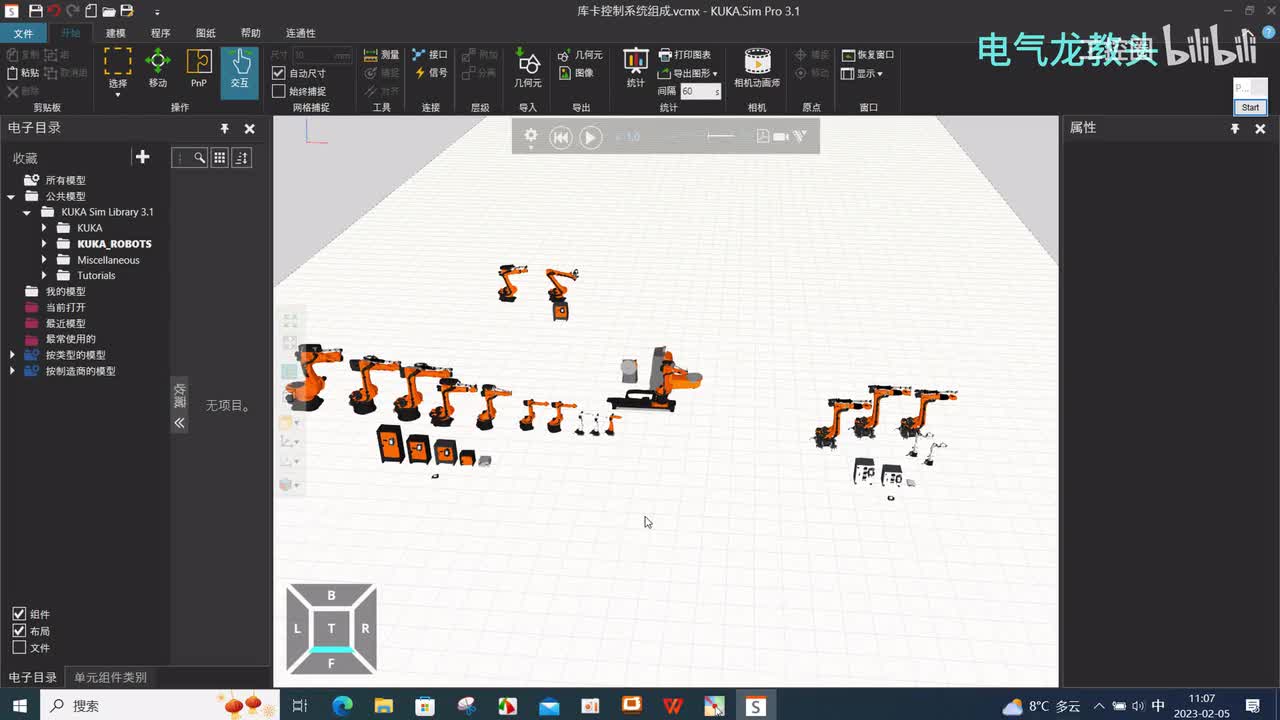Open Microsoft Edge from the taskbar
This screenshot has height=720, width=1280.
pyautogui.click(x=342, y=706)
